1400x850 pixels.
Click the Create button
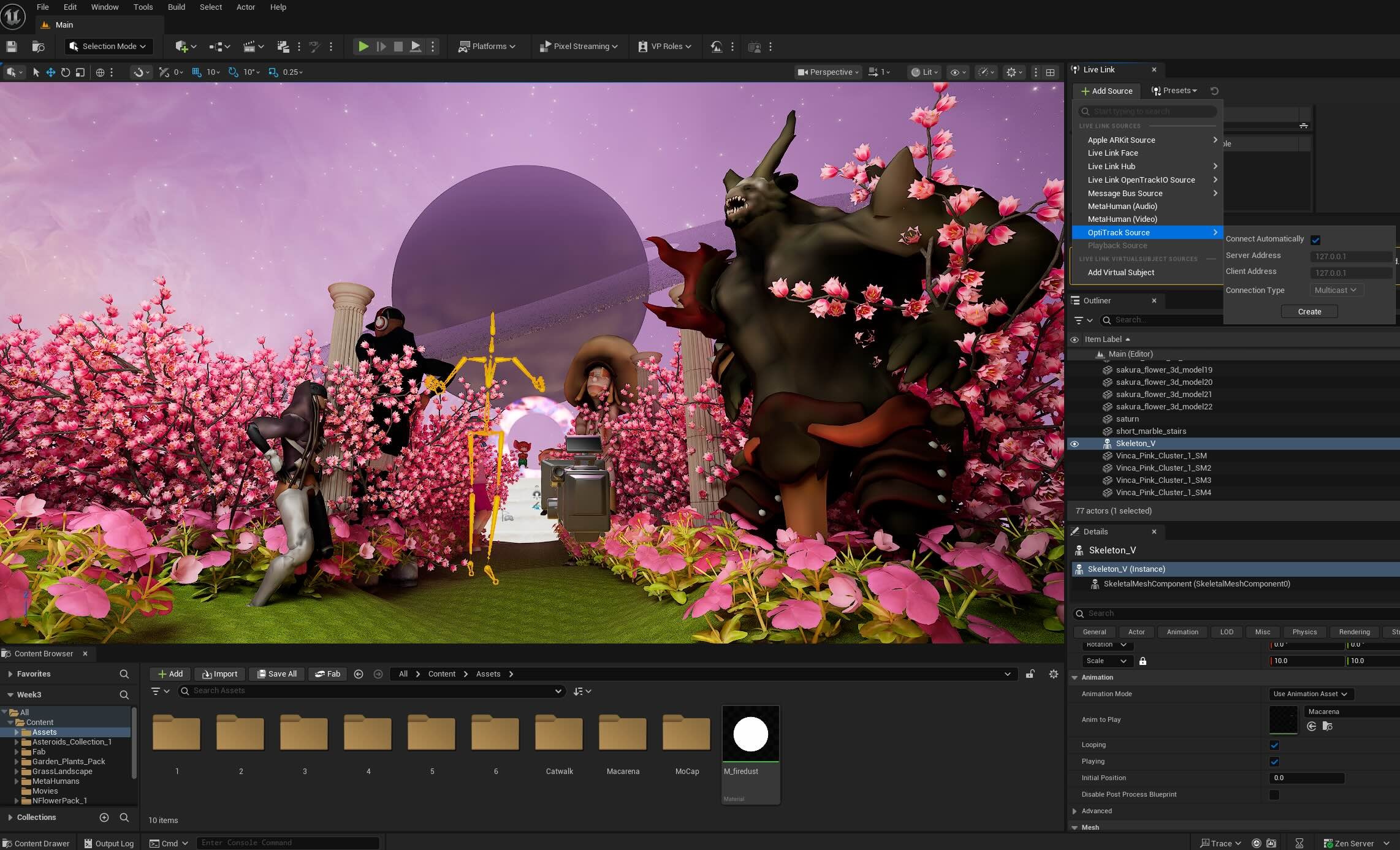(1309, 312)
